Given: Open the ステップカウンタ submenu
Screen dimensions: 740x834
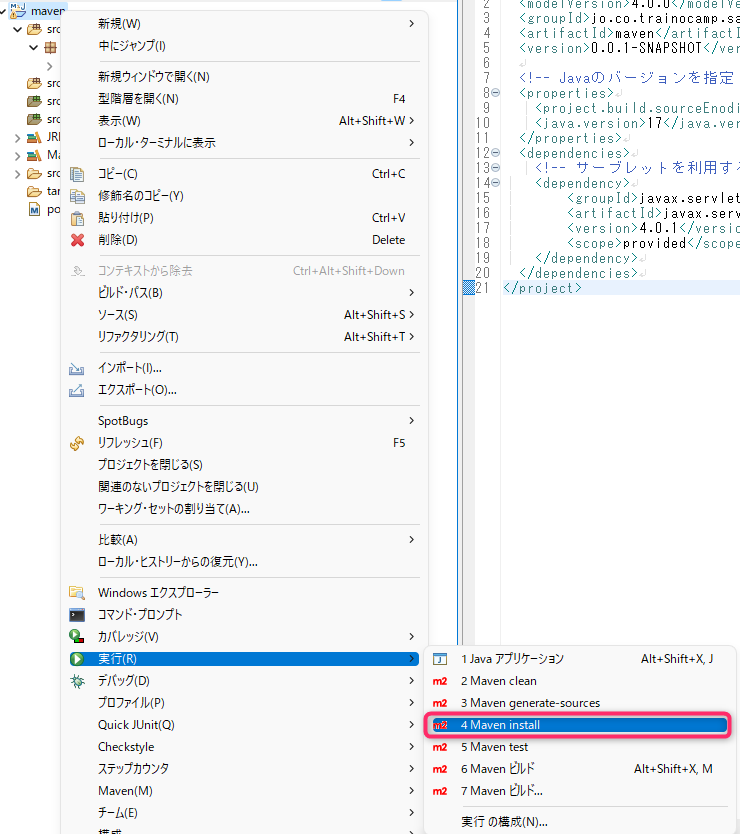Looking at the screenshot, I should (245, 769).
